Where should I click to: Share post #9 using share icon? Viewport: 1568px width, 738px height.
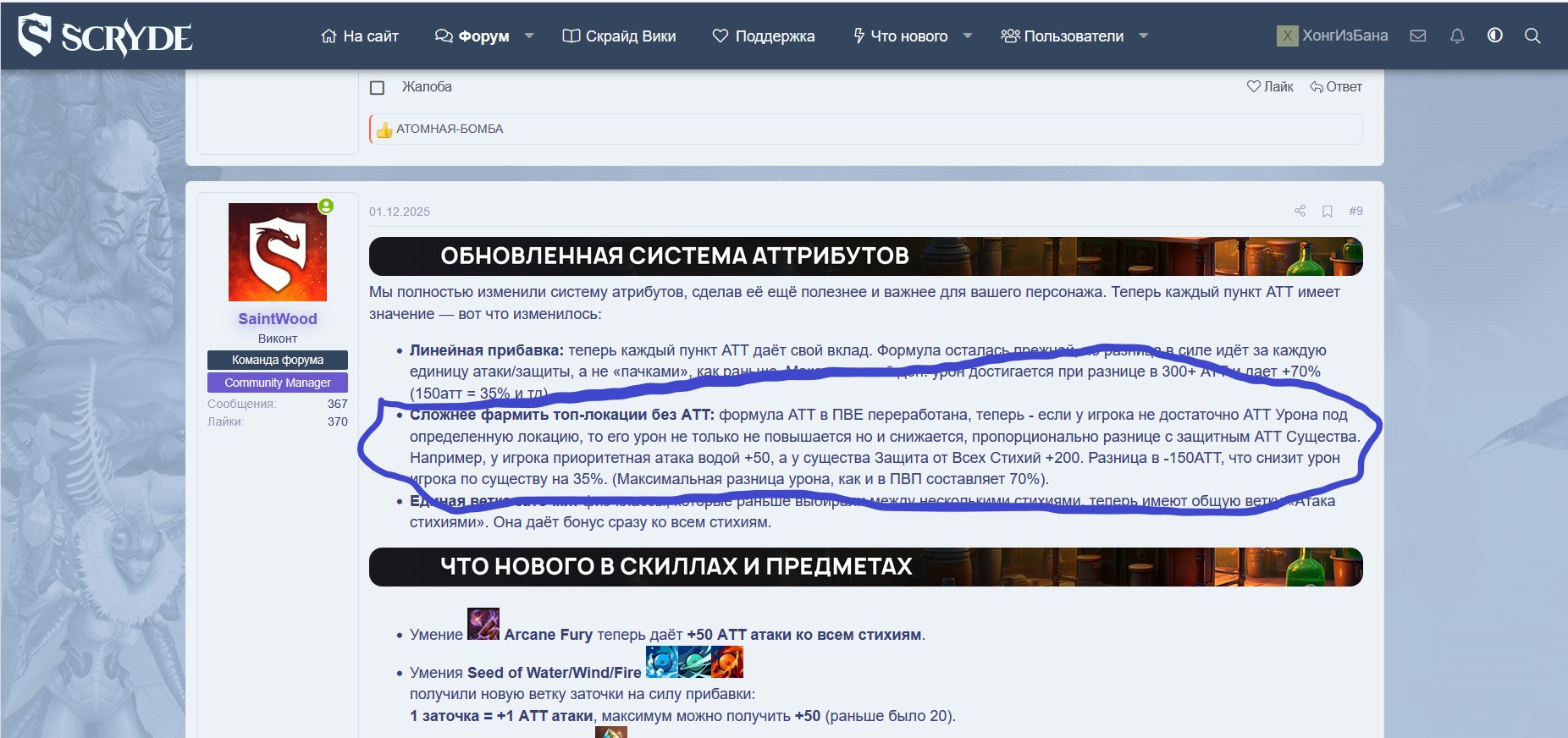click(1300, 211)
